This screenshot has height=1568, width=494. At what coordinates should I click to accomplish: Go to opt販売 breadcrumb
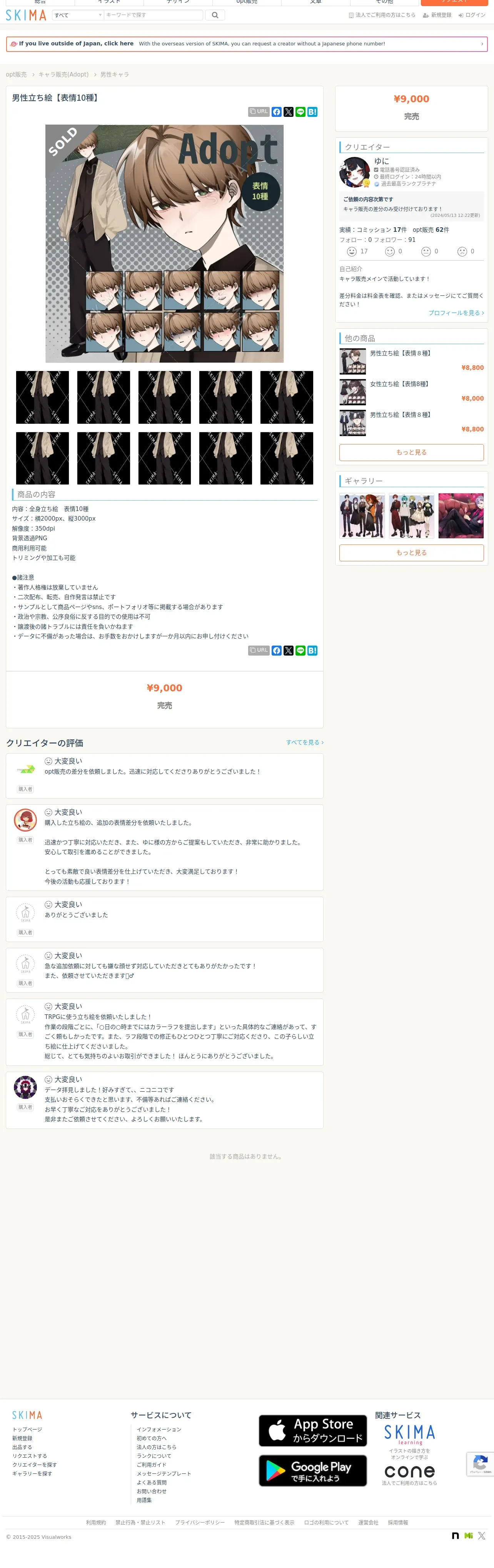coord(17,74)
